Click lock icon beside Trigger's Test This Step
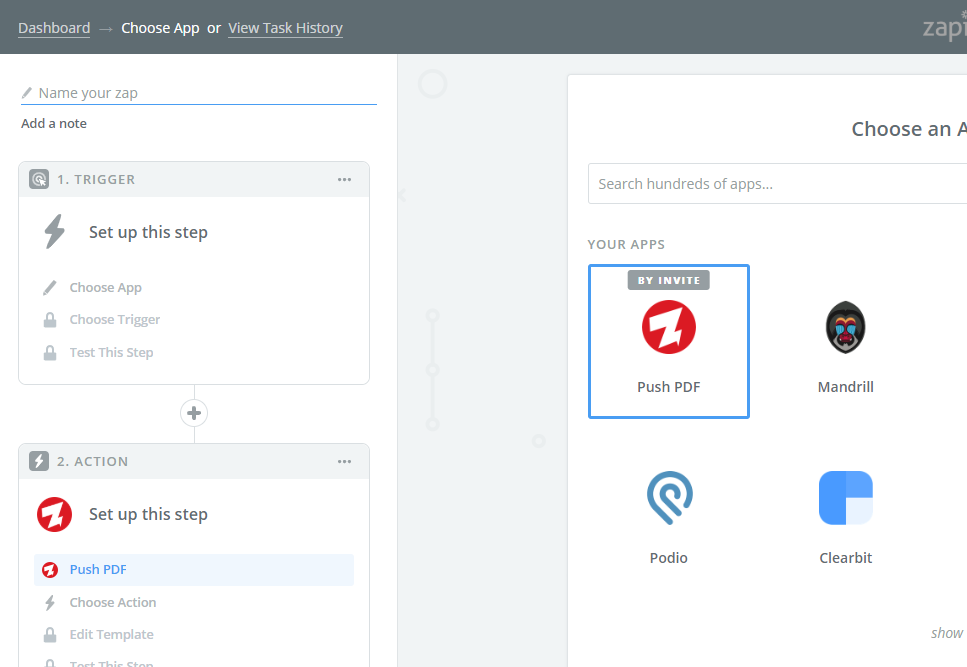The width and height of the screenshot is (967, 667). 50,353
